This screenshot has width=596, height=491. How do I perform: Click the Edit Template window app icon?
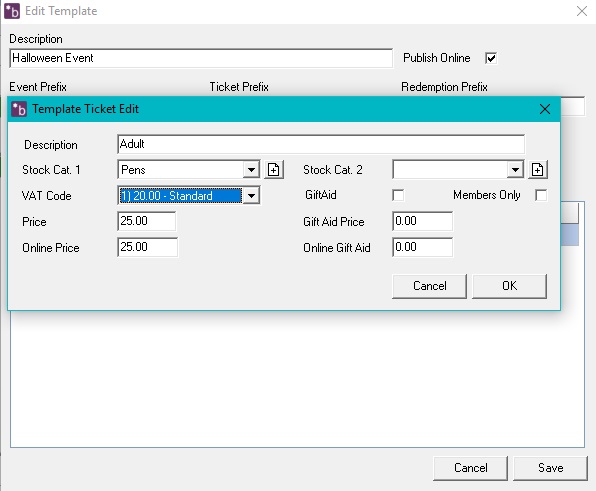click(x=12, y=11)
